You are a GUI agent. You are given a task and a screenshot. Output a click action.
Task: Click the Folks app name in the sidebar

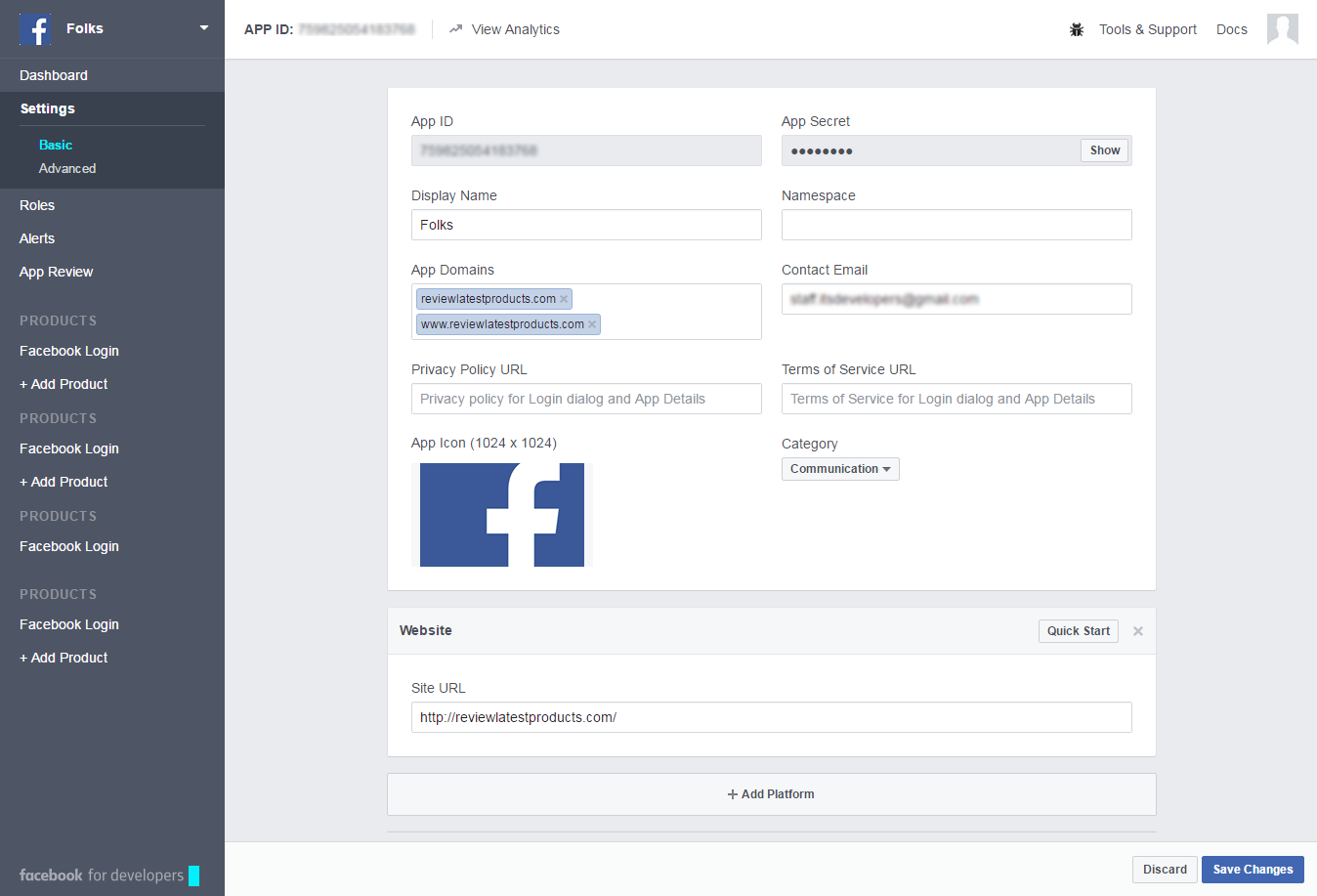coord(85,28)
